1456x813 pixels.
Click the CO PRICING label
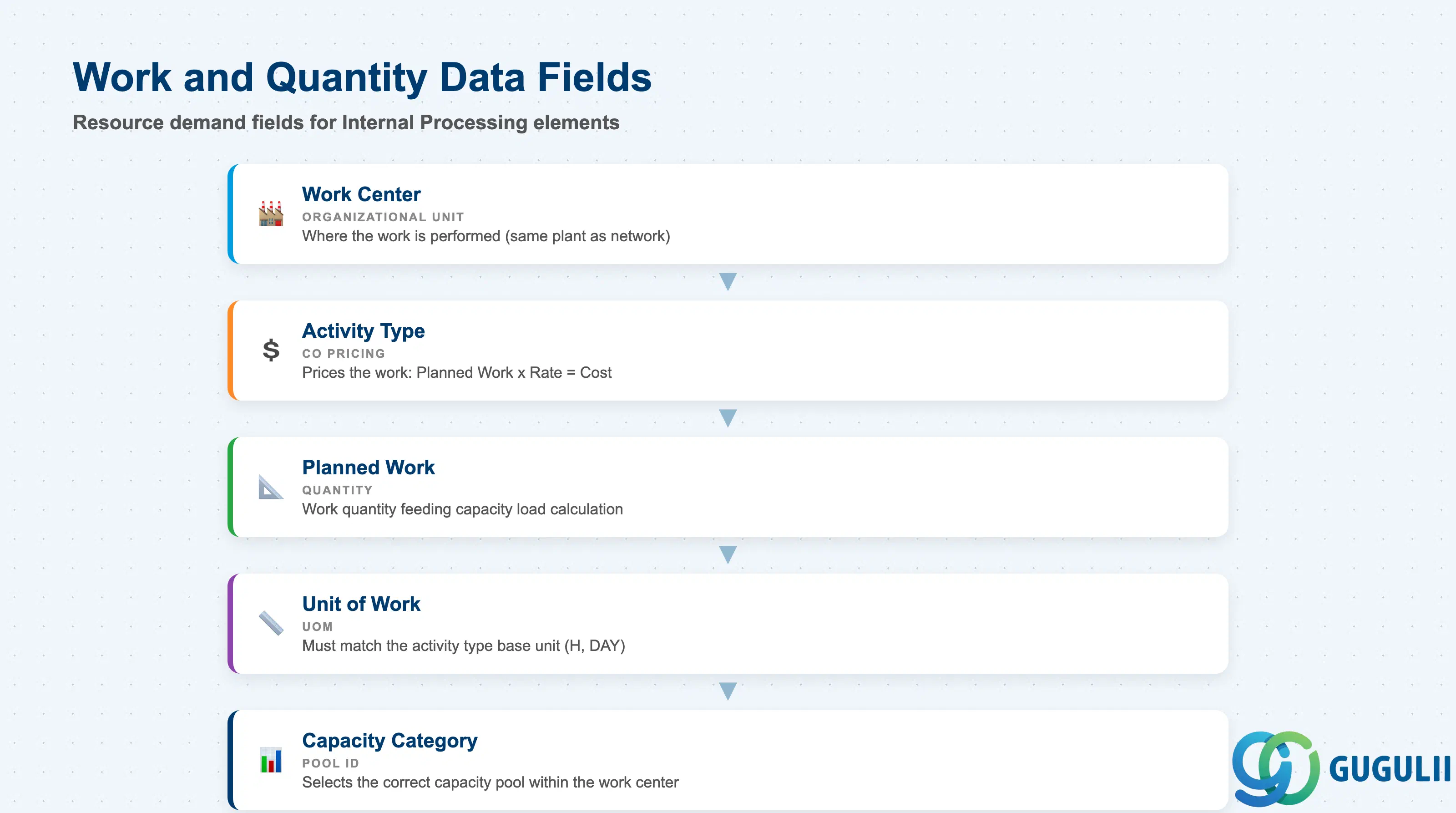click(344, 353)
